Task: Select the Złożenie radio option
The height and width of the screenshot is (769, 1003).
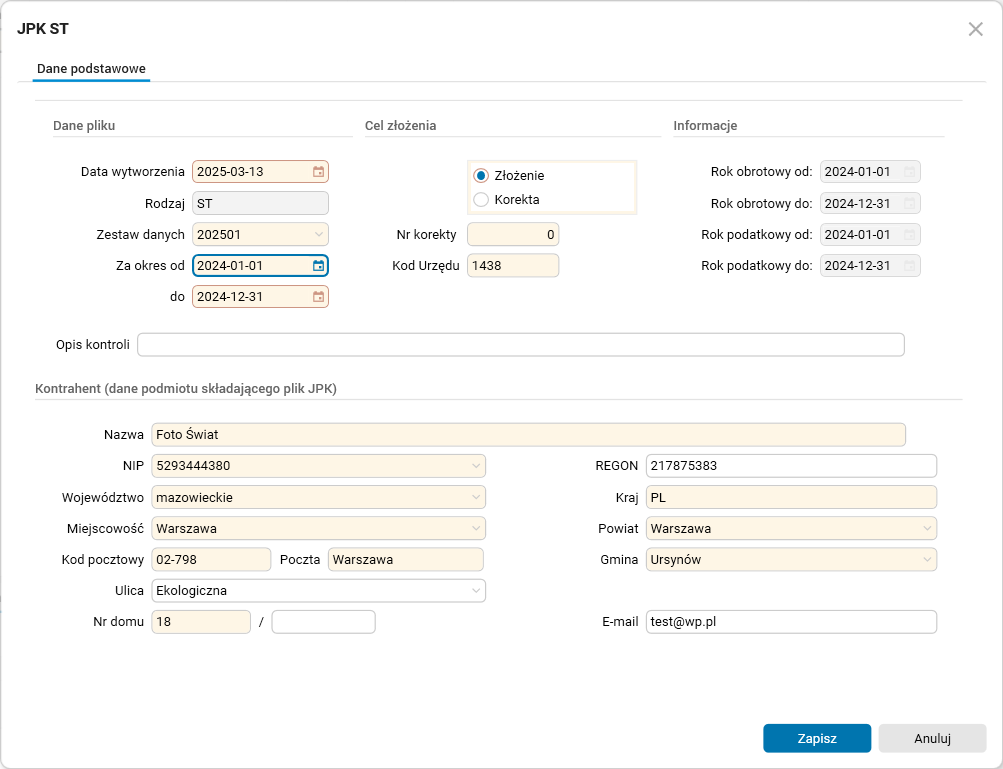Action: pyautogui.click(x=481, y=175)
